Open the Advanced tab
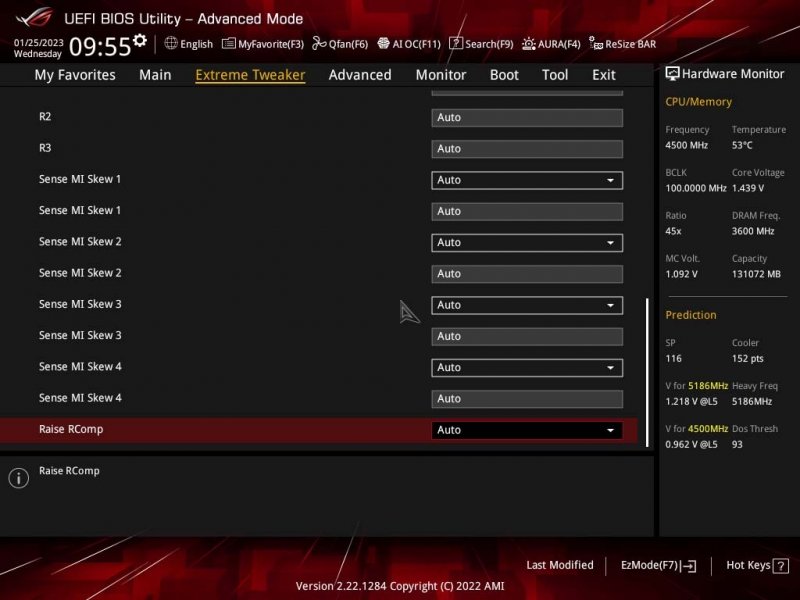Image resolution: width=800 pixels, height=600 pixels. 360,75
